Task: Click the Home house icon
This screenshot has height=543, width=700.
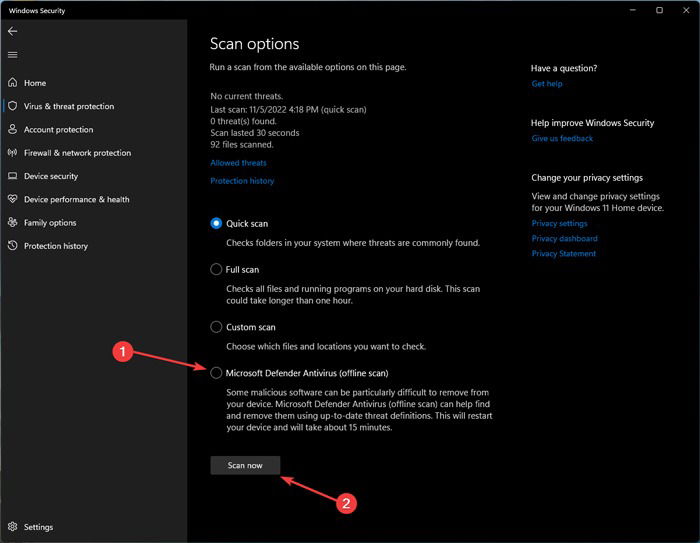Action: (12, 83)
